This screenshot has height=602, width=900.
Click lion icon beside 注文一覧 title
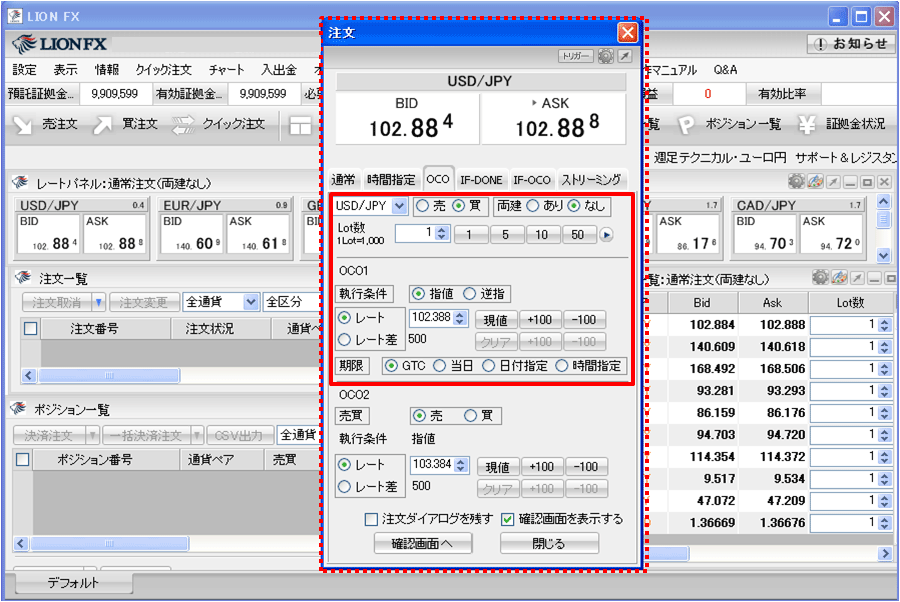point(24,278)
